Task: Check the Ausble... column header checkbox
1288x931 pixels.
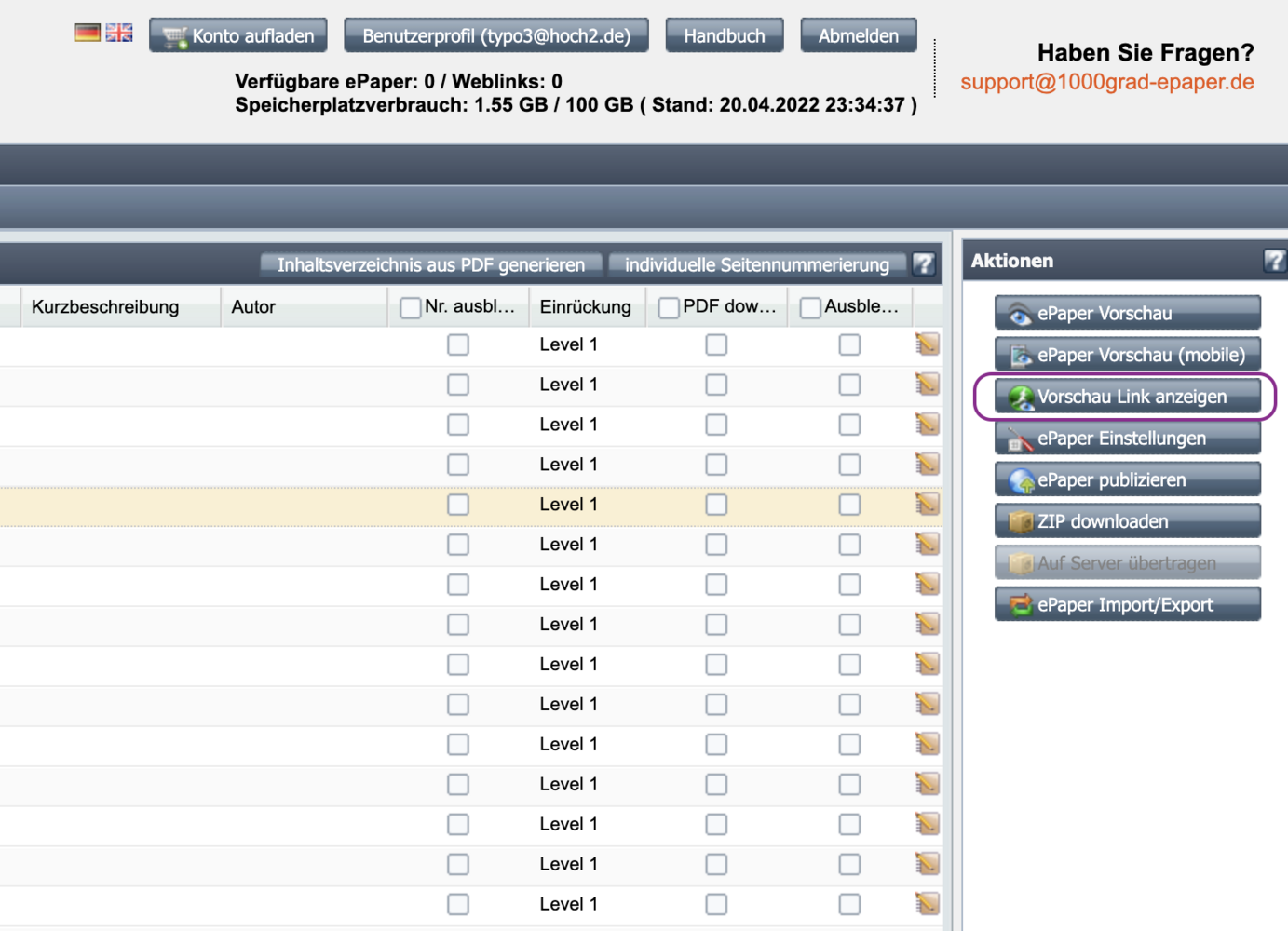Action: (x=810, y=307)
